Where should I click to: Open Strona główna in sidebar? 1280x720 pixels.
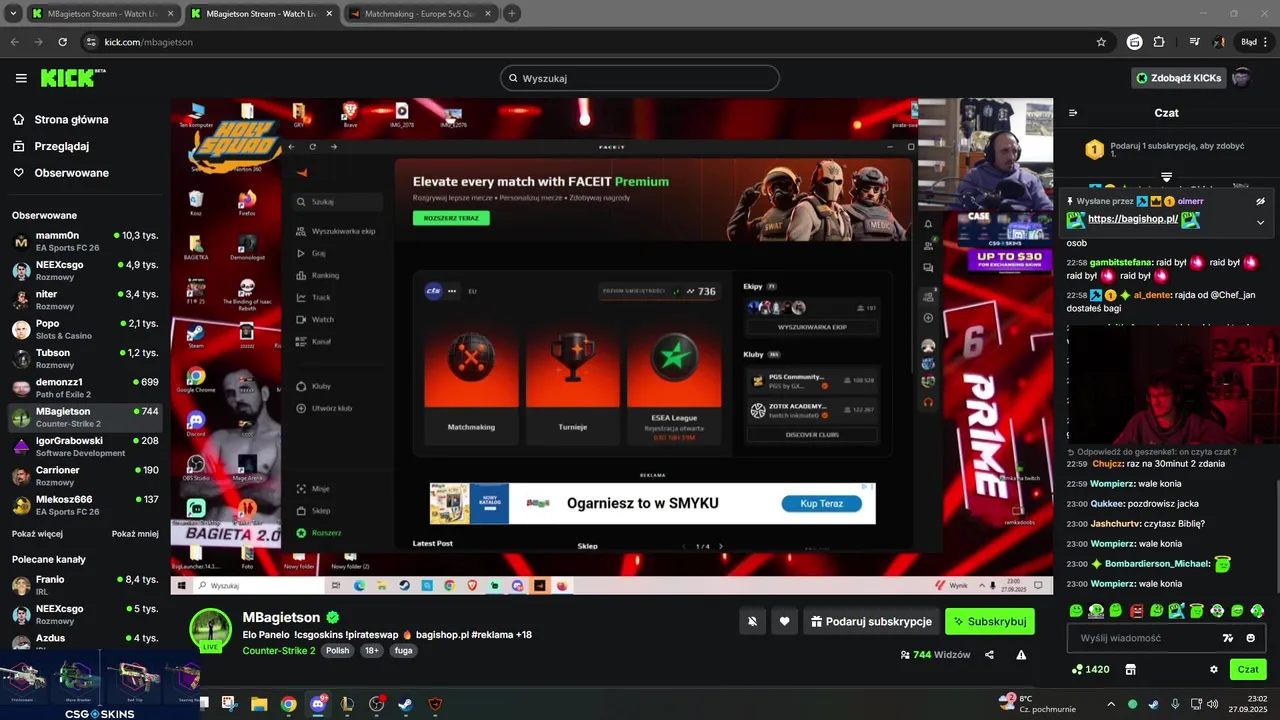point(61,120)
